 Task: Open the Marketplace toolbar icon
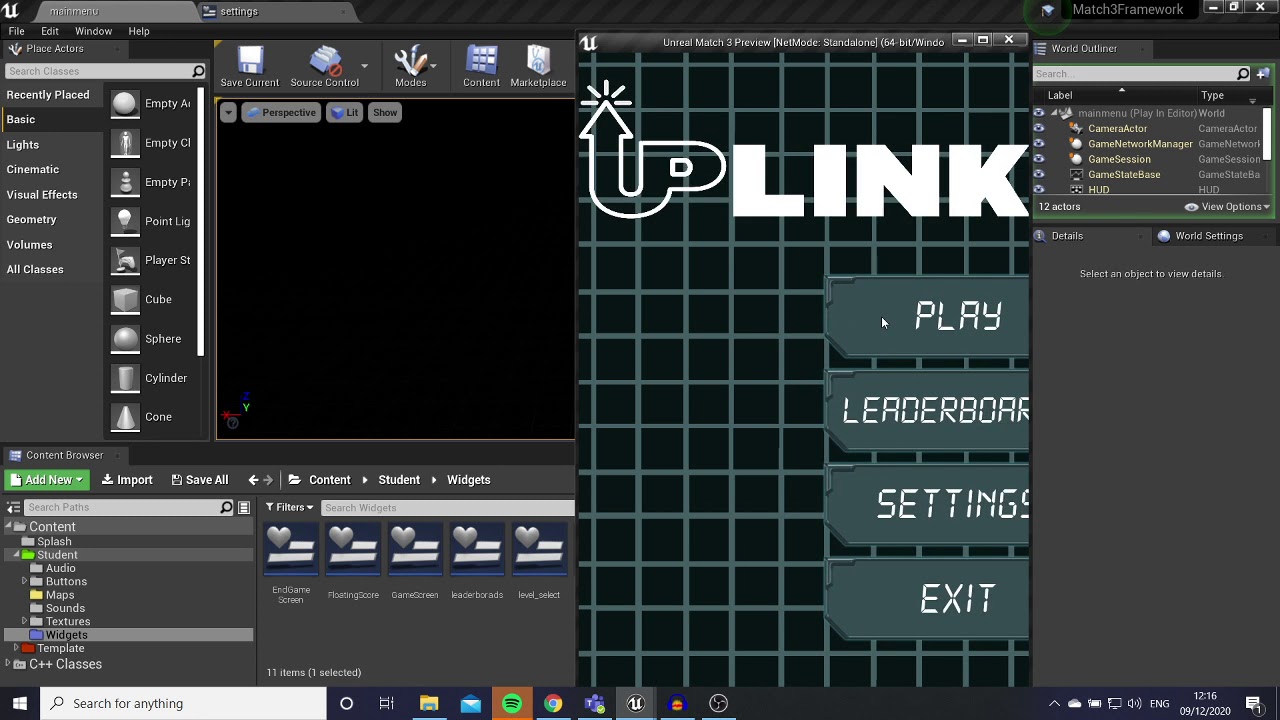[538, 67]
